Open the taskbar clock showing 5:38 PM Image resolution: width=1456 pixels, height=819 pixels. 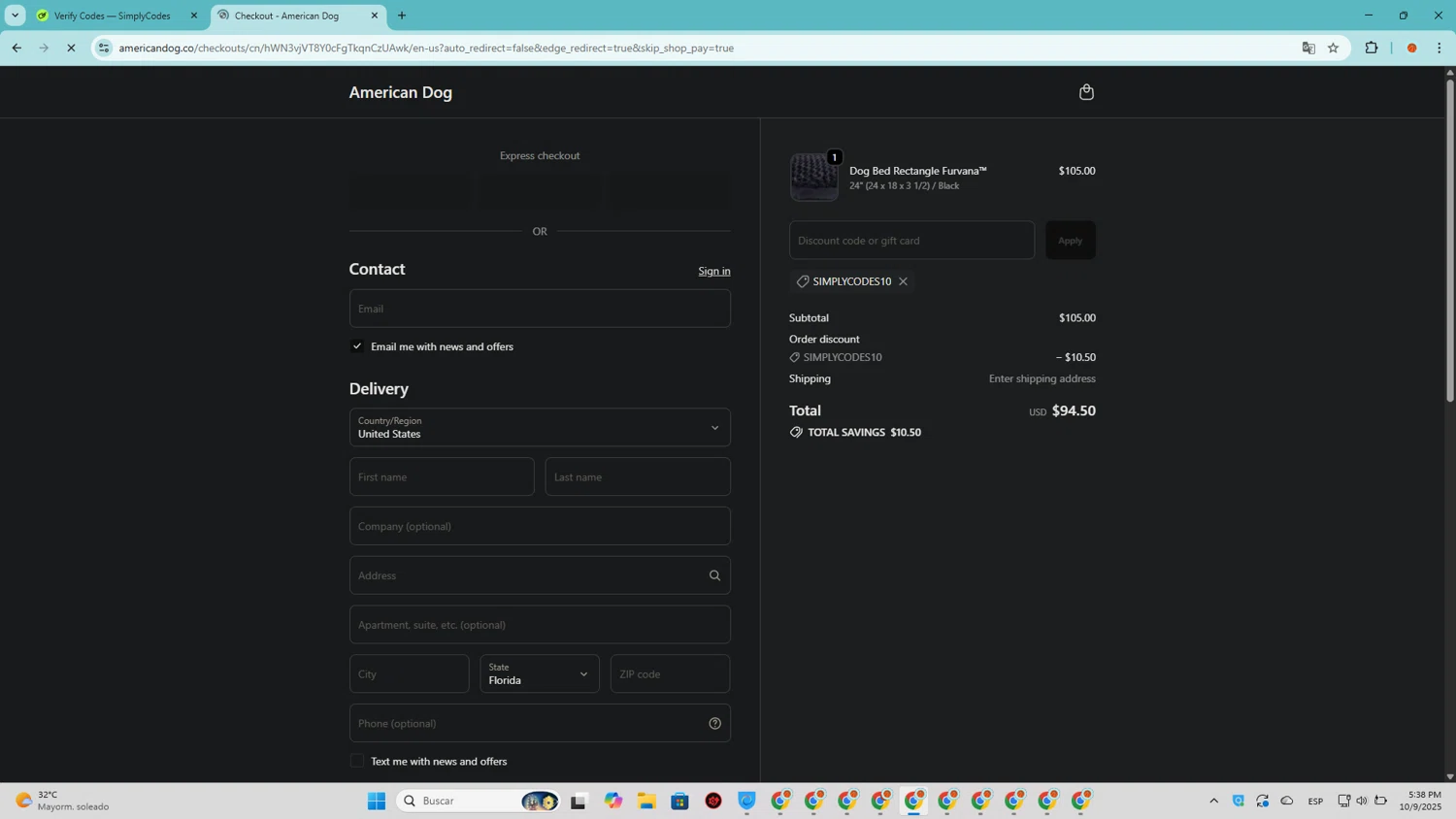1420,801
